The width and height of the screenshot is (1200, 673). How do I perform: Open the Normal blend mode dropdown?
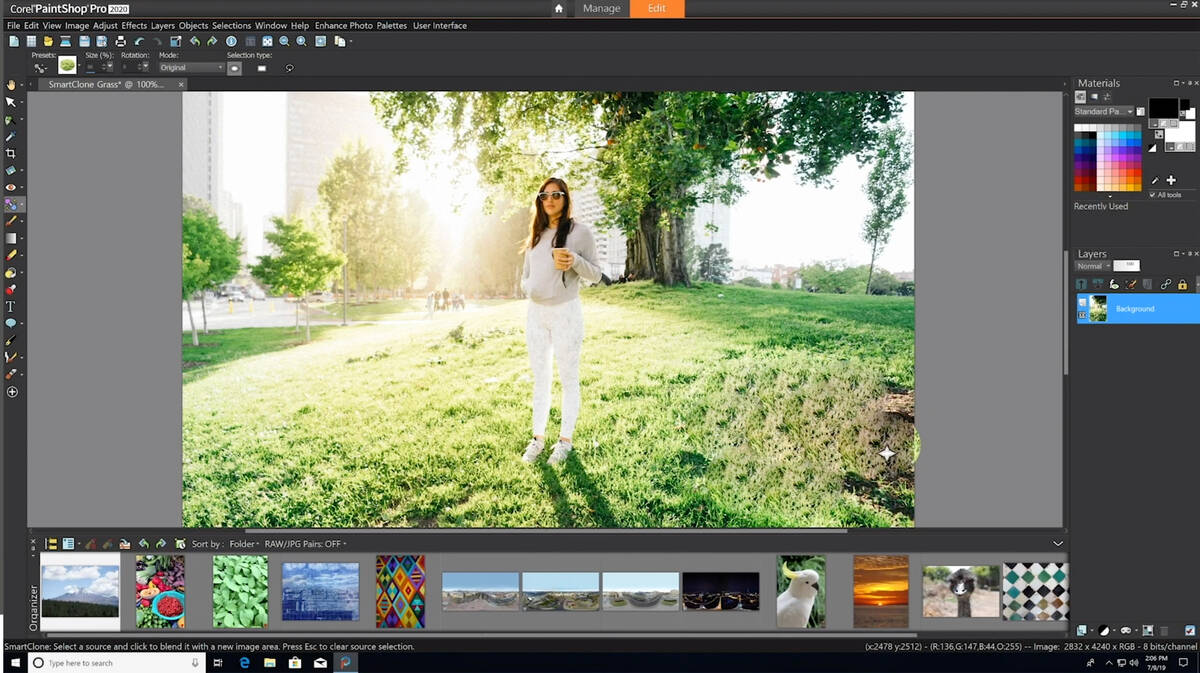(x=1092, y=266)
